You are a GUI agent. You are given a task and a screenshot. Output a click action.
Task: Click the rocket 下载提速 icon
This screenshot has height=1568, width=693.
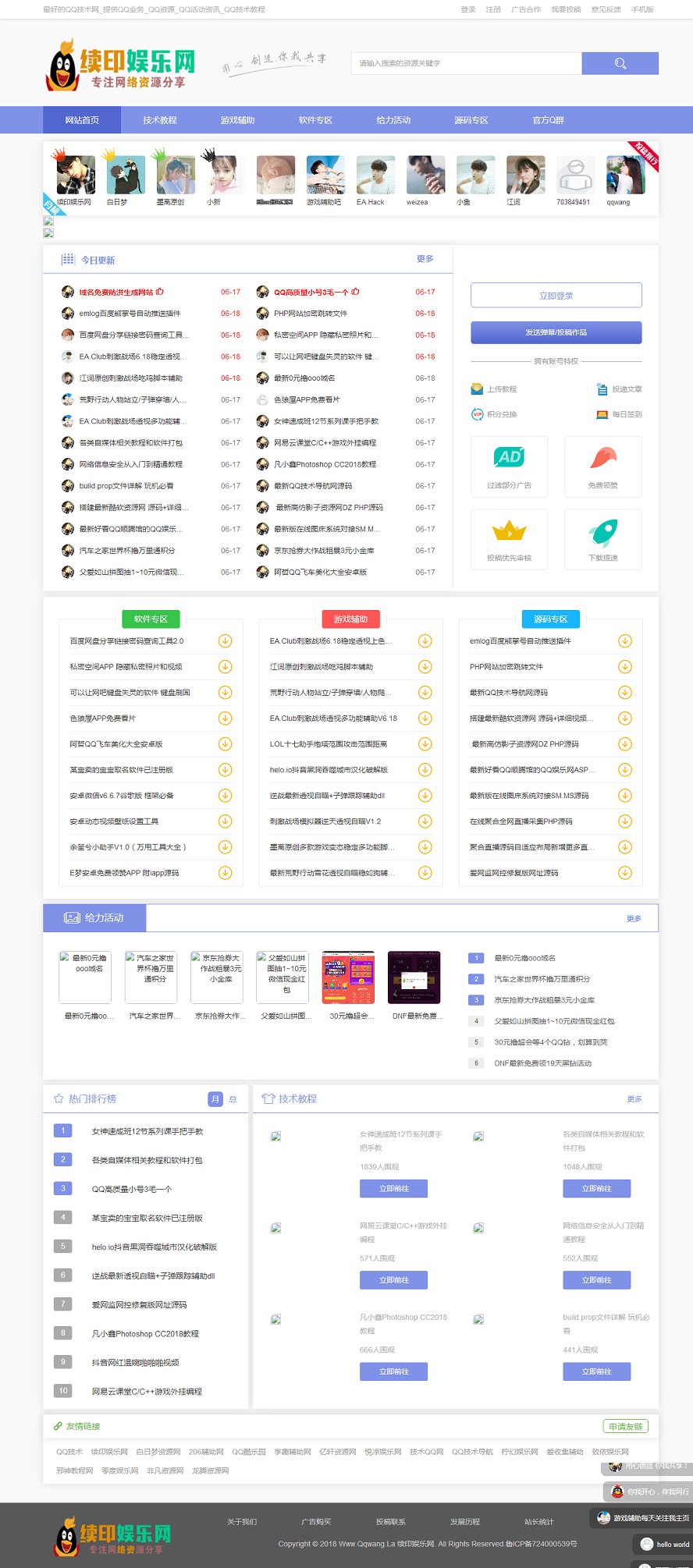[602, 532]
